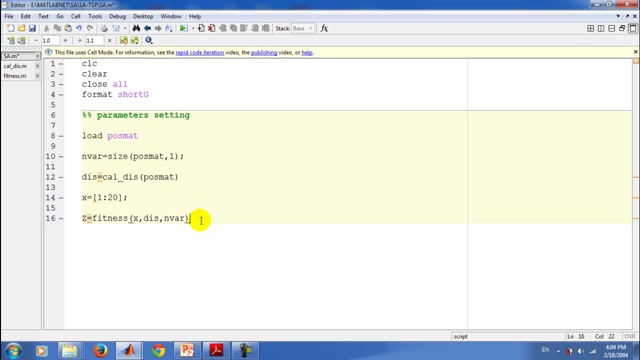This screenshot has height=360, width=640.
Task: Close the cal_dis.m document
Action: pos(38,66)
